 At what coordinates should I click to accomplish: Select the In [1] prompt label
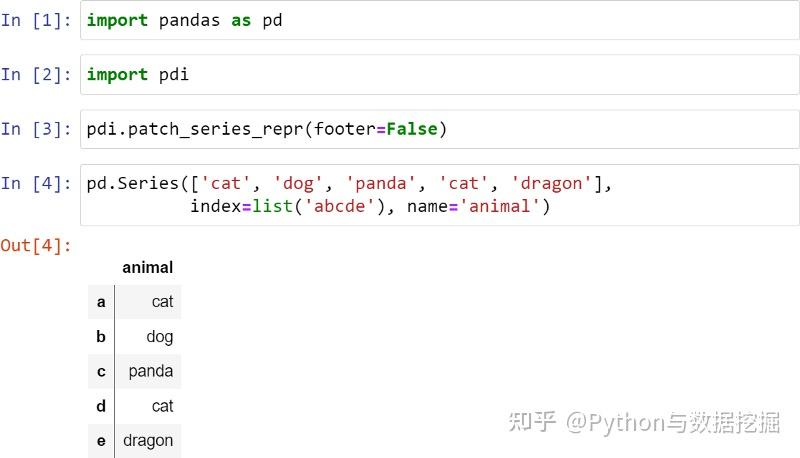(36, 20)
